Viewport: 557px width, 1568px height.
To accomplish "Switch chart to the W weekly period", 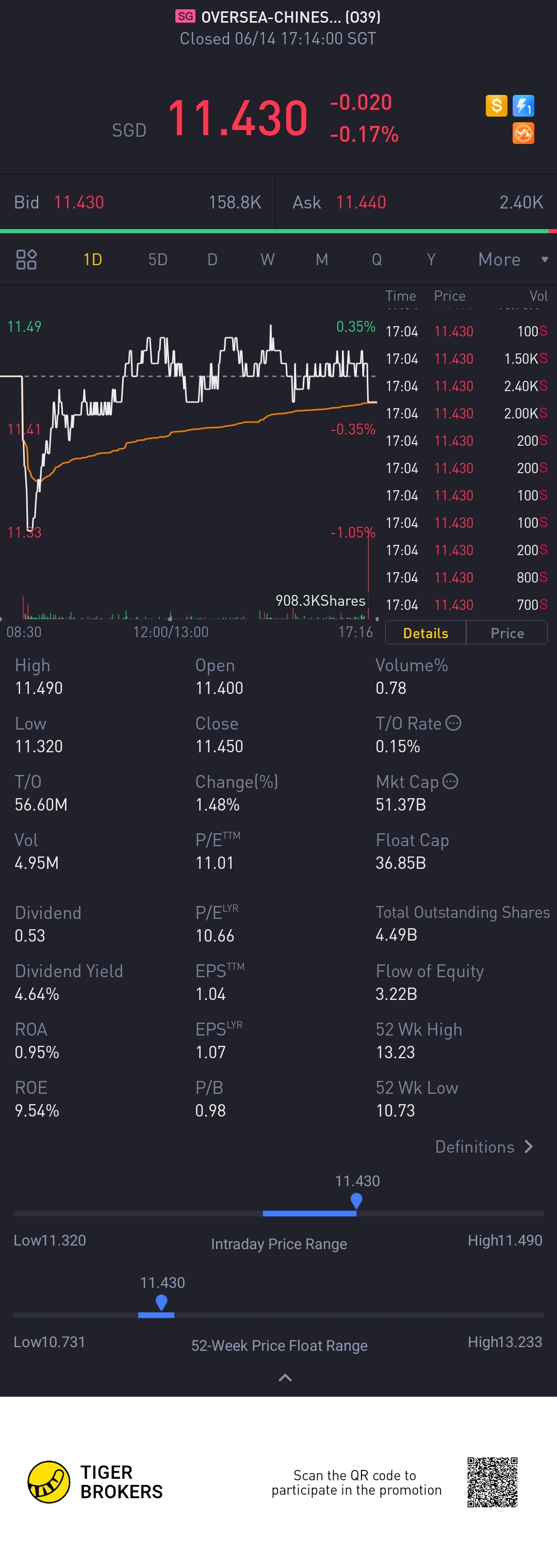I will (267, 260).
